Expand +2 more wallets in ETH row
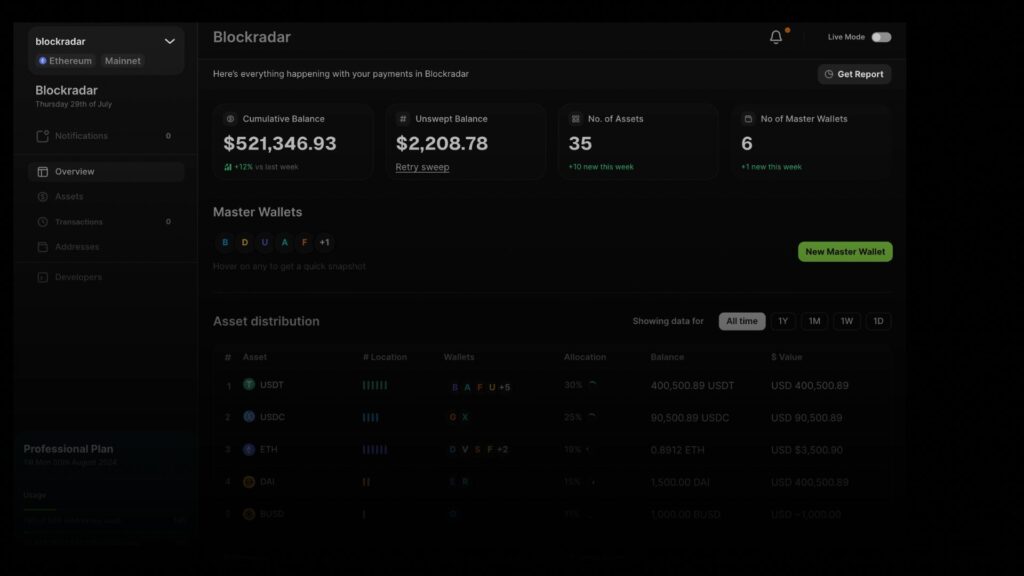This screenshot has height=576, width=1024. click(502, 449)
